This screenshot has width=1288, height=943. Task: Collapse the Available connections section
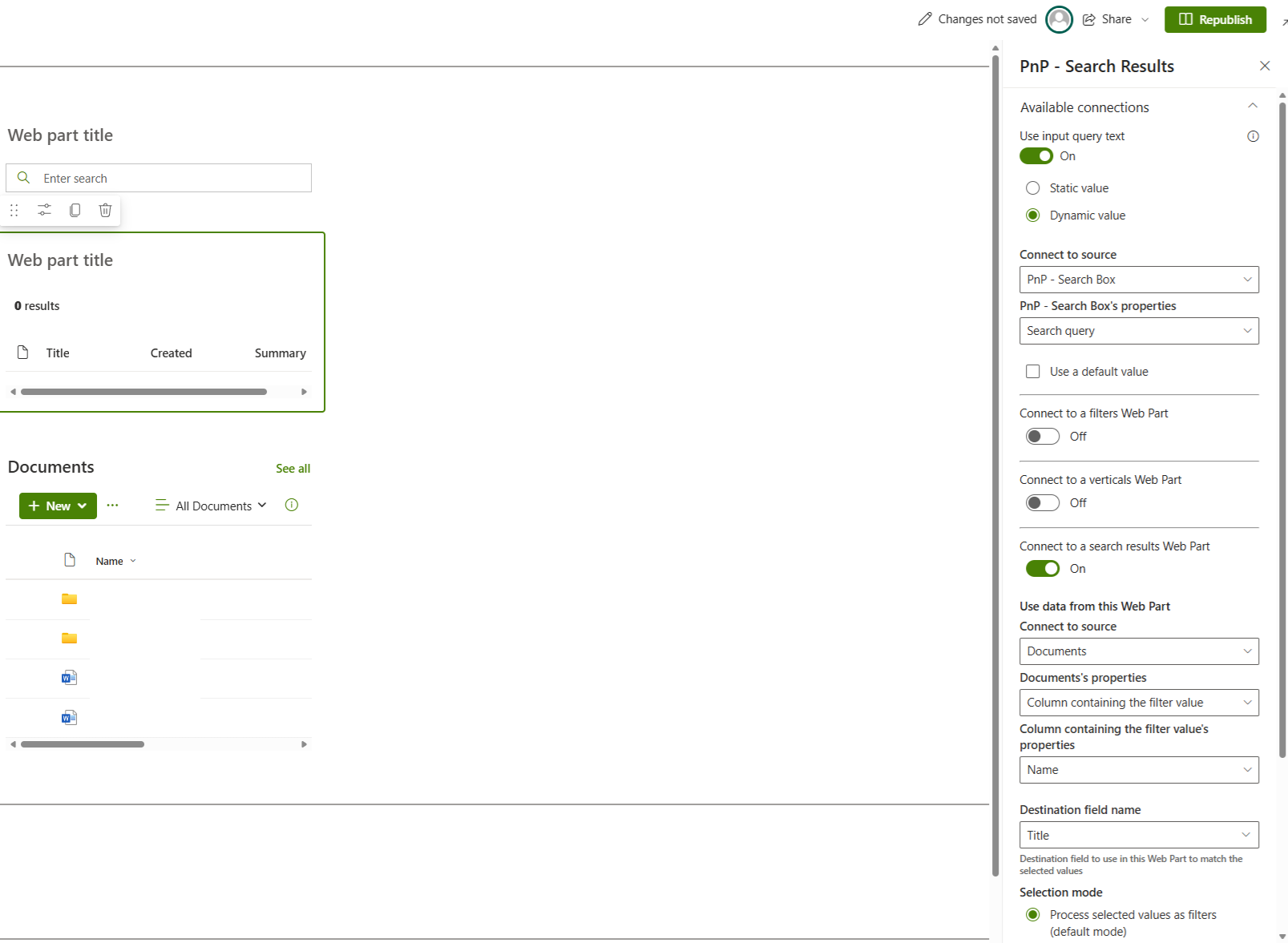click(1253, 105)
